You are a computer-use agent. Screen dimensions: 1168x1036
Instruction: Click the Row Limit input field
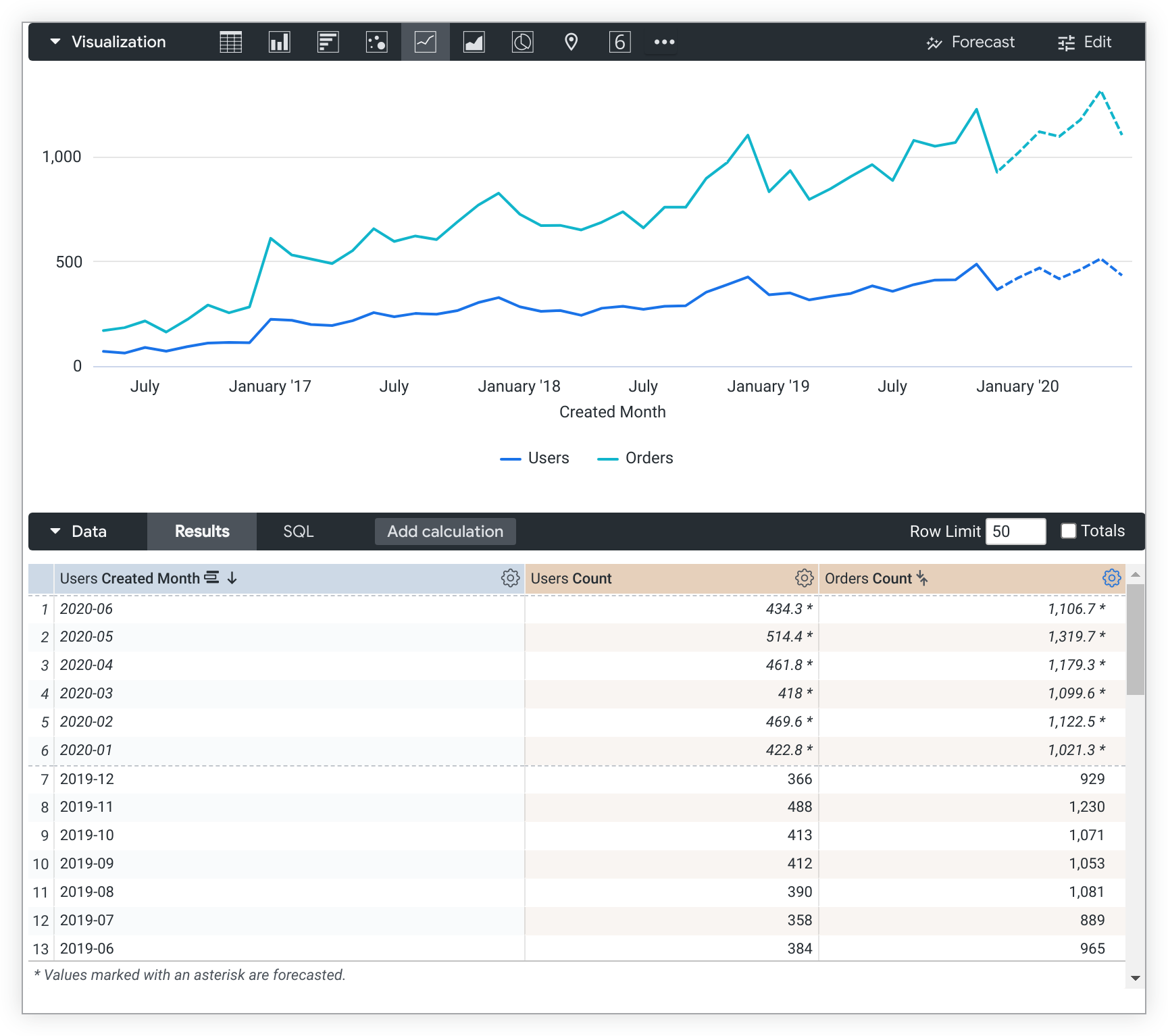pos(1015,532)
